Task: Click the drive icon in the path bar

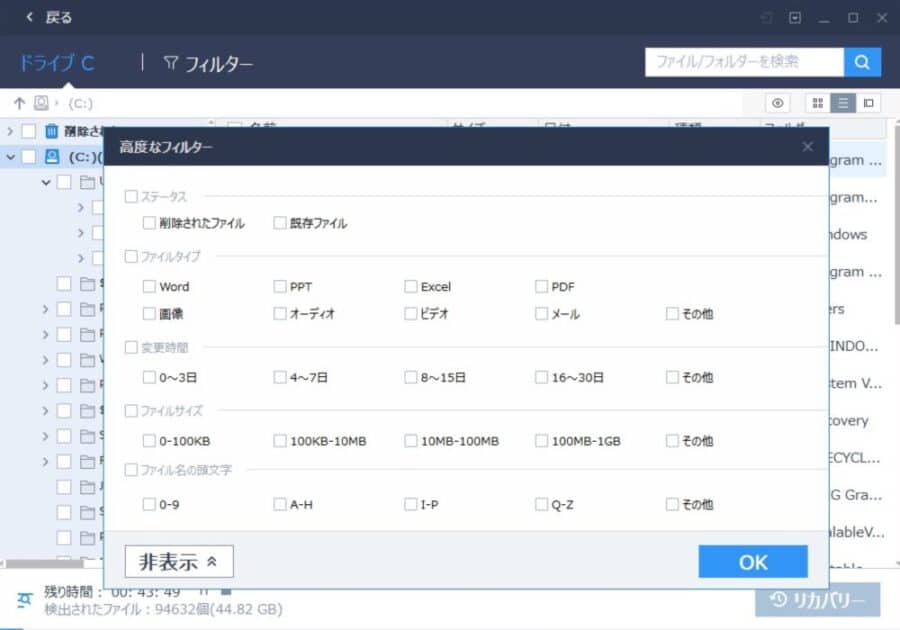Action: (41, 103)
